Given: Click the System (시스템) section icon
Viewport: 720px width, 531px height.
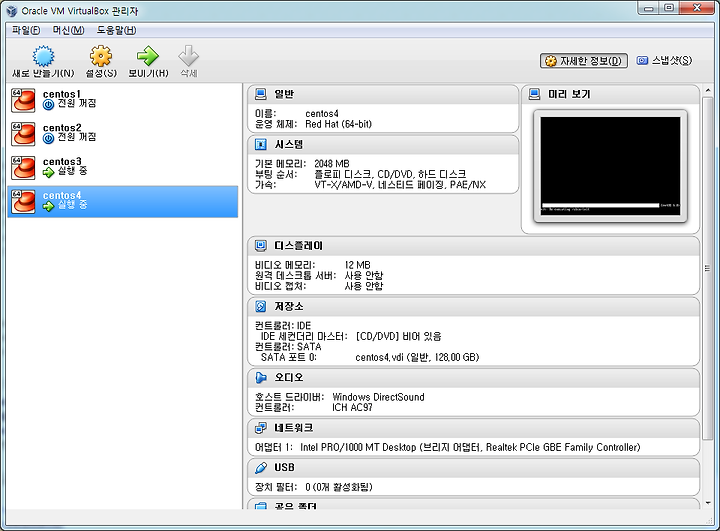Looking at the screenshot, I should point(261,145).
